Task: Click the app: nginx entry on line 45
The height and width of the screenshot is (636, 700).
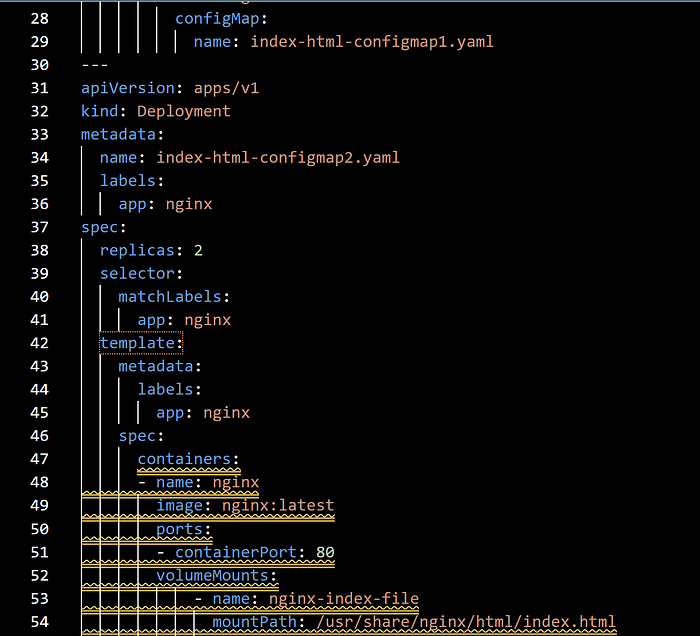Action: (203, 413)
